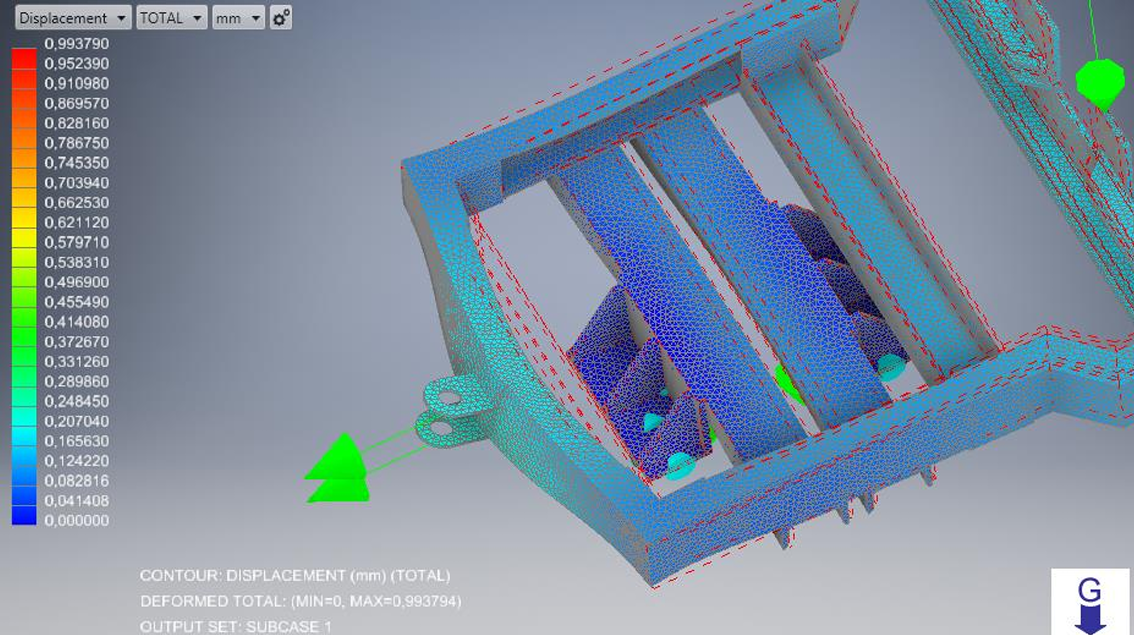Click legend value 0,041408
Screen dimensions: 1134x635
tap(77, 500)
